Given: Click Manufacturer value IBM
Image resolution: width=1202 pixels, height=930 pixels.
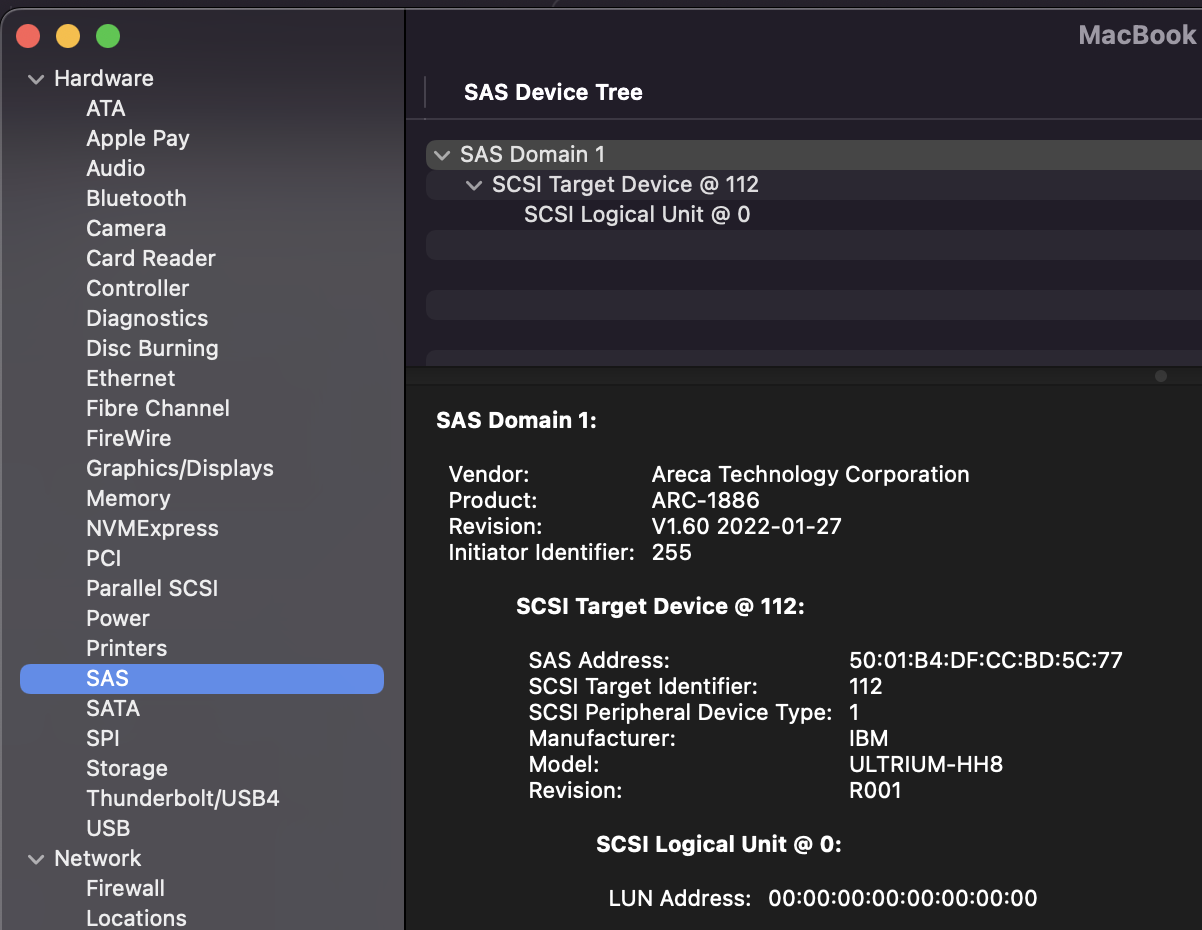Looking at the screenshot, I should click(x=868, y=738).
